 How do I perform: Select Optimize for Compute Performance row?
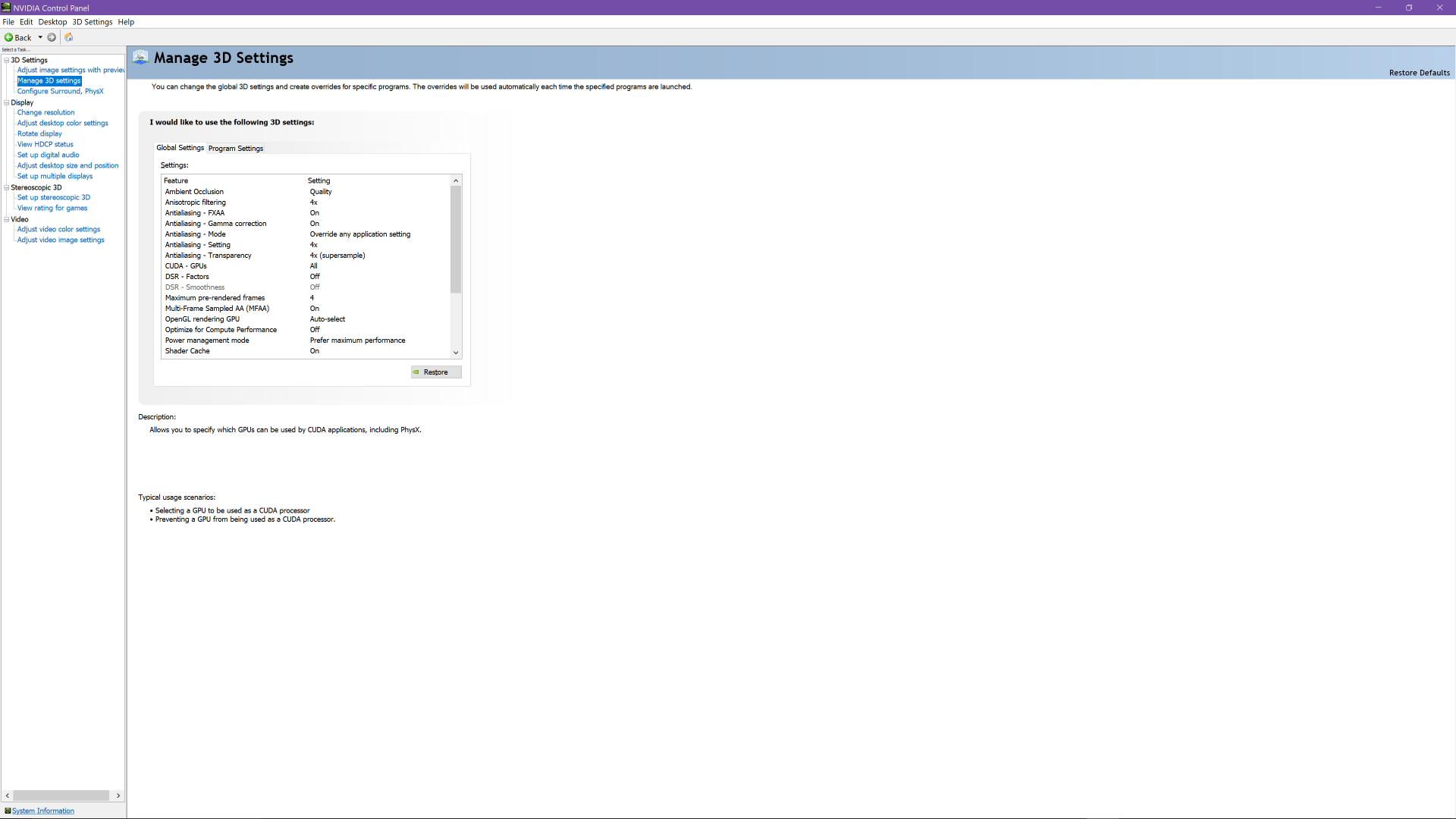306,330
